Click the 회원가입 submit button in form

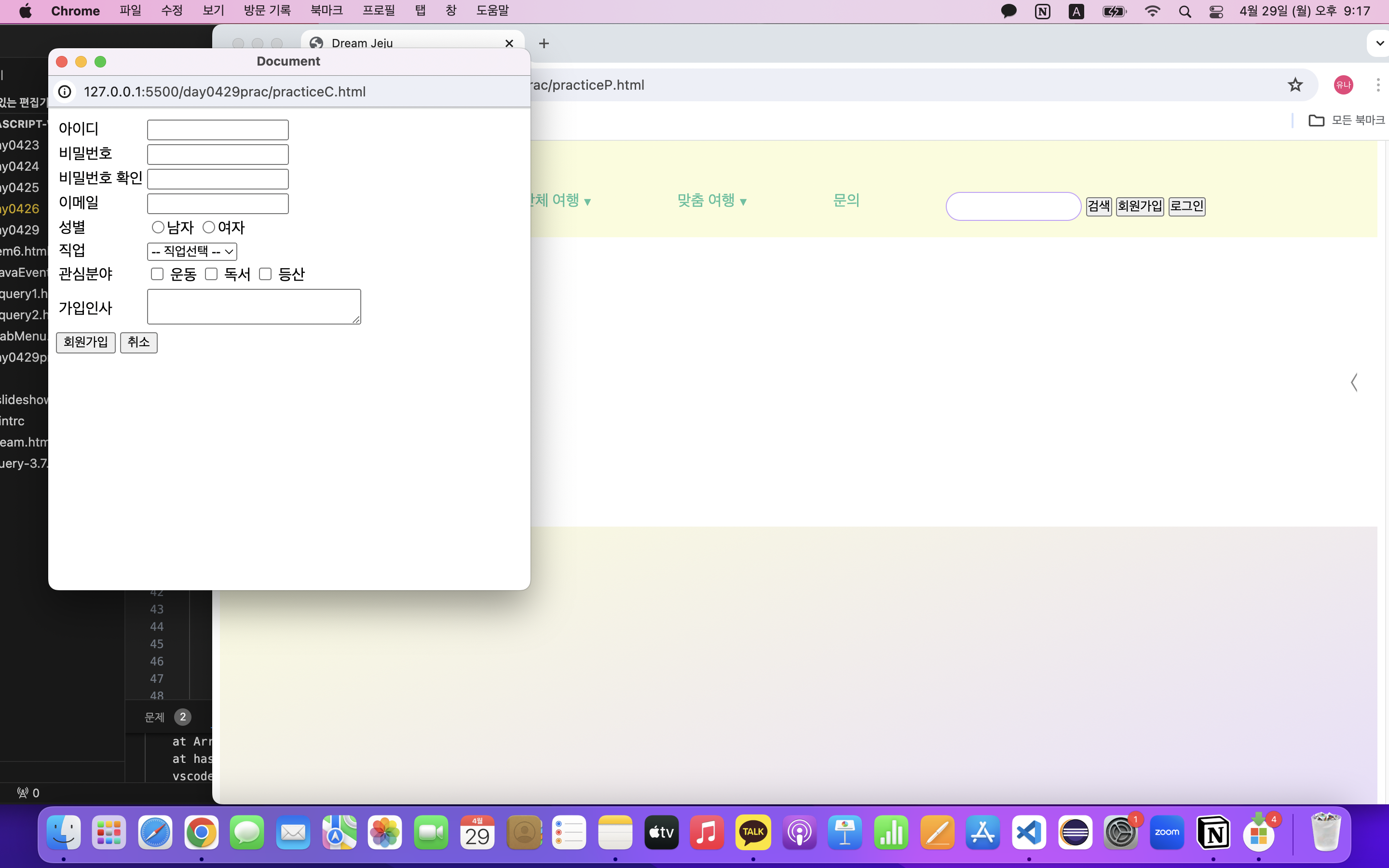point(85,342)
